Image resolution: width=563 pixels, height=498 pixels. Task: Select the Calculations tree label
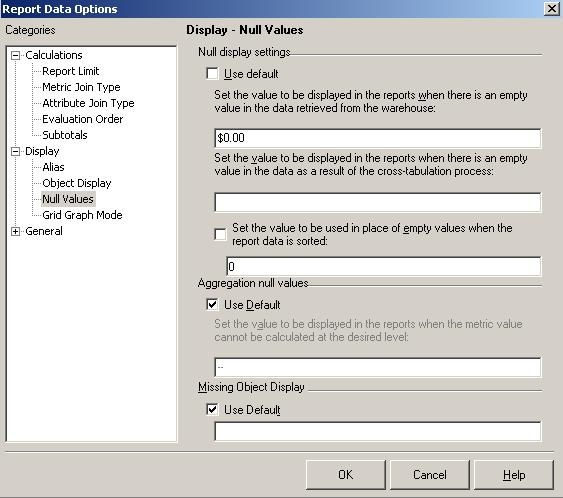tap(54, 55)
